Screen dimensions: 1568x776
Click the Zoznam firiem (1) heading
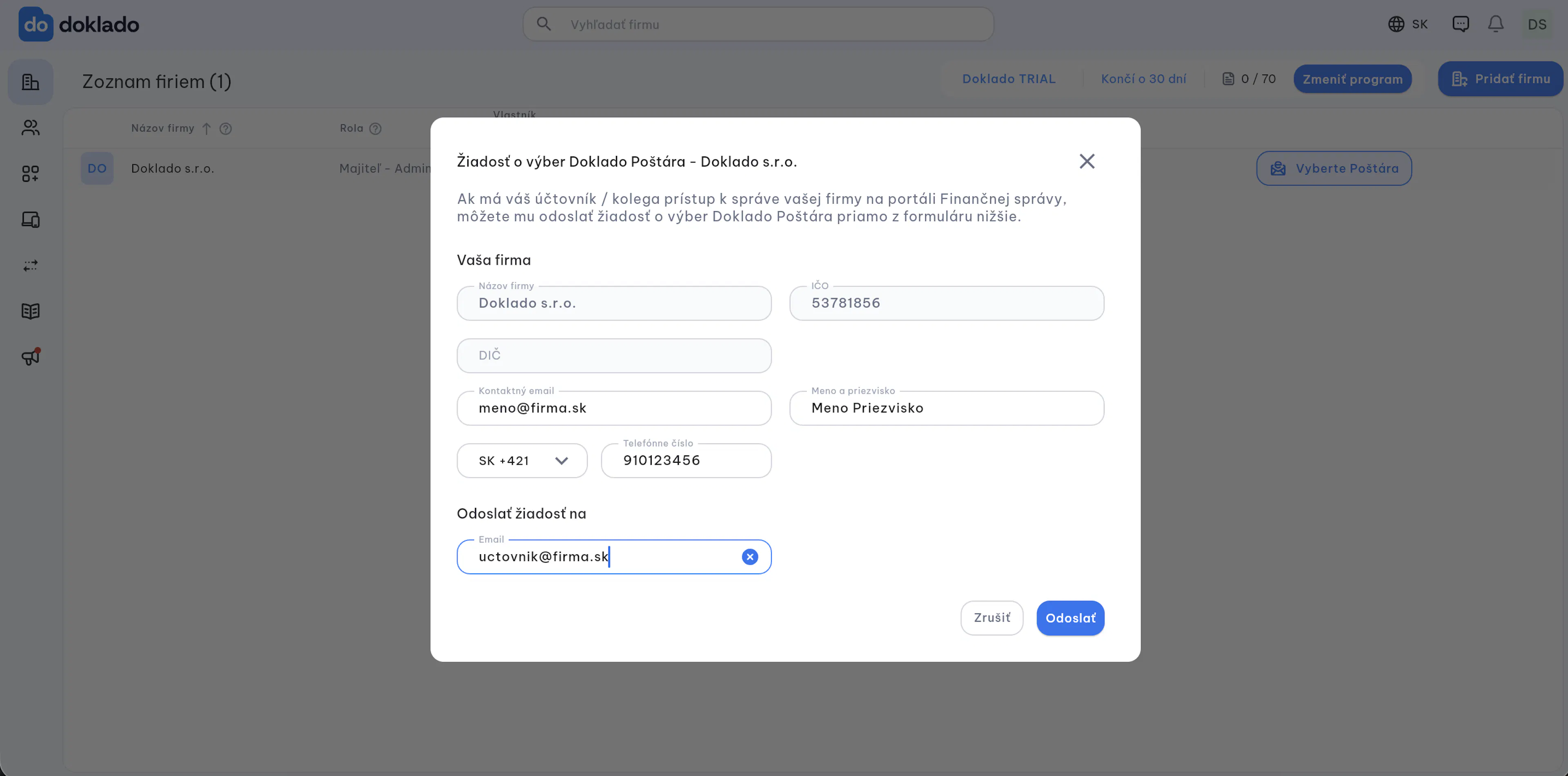tap(156, 82)
